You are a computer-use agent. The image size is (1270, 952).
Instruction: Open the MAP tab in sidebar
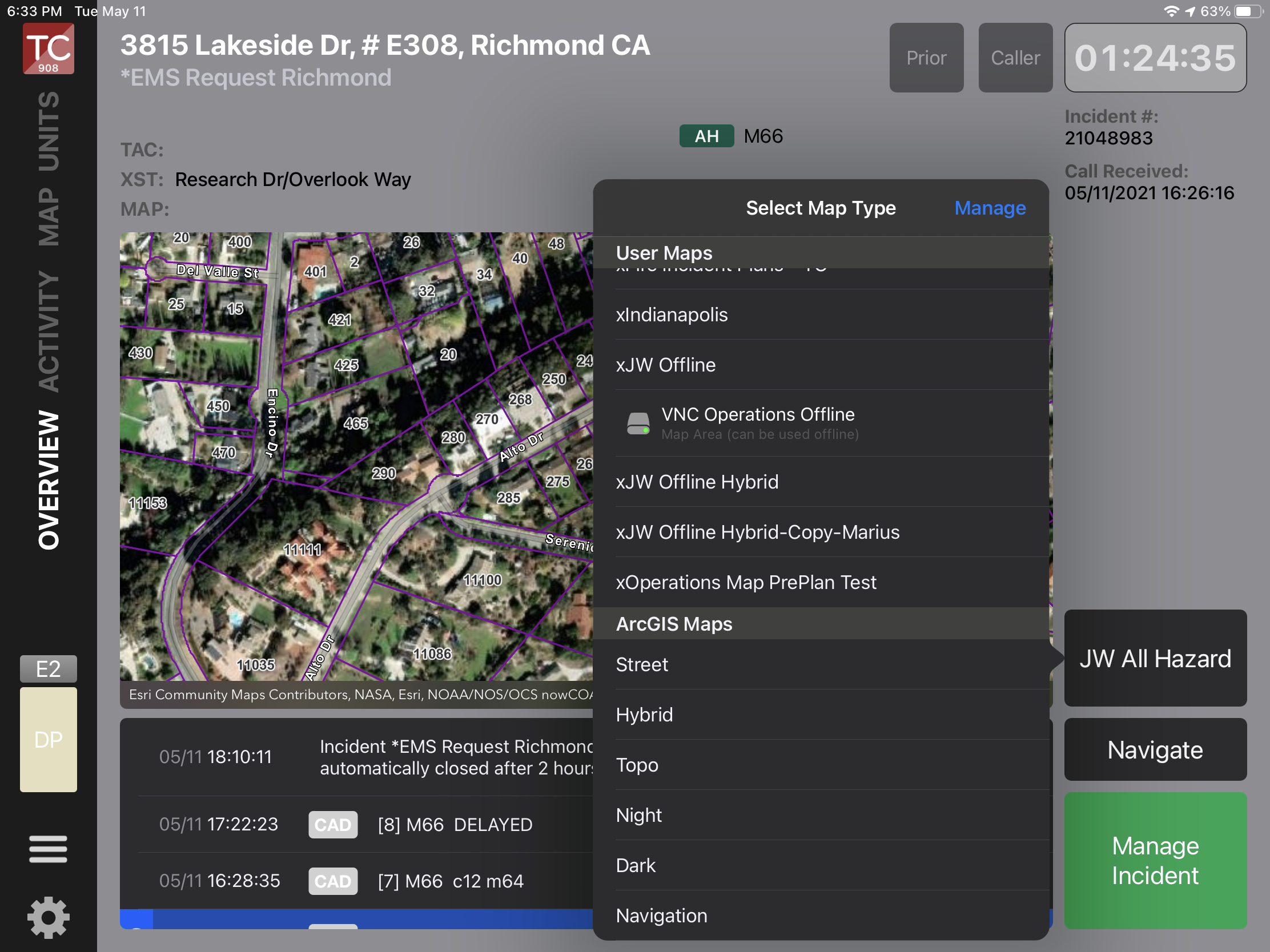pos(48,217)
